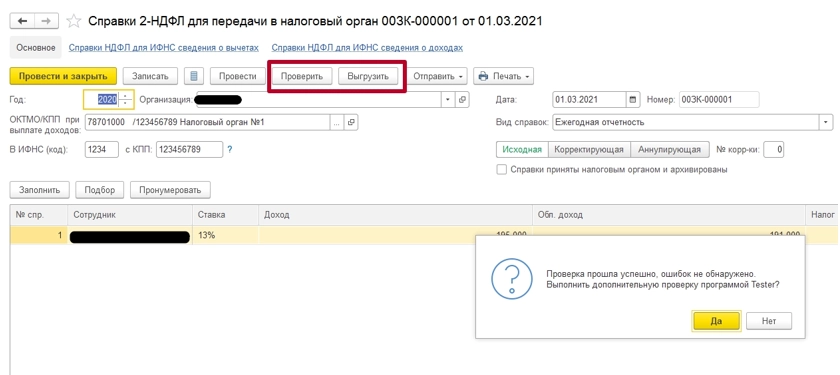Sort by Сотрудник column header
840x375 pixels.
(x=130, y=215)
